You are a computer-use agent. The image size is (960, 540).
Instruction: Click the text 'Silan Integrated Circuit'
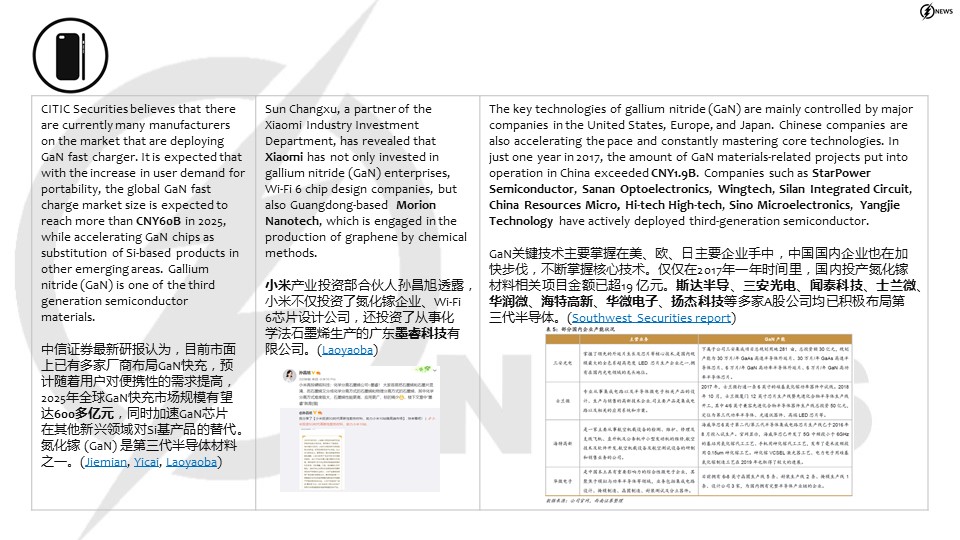(845, 189)
